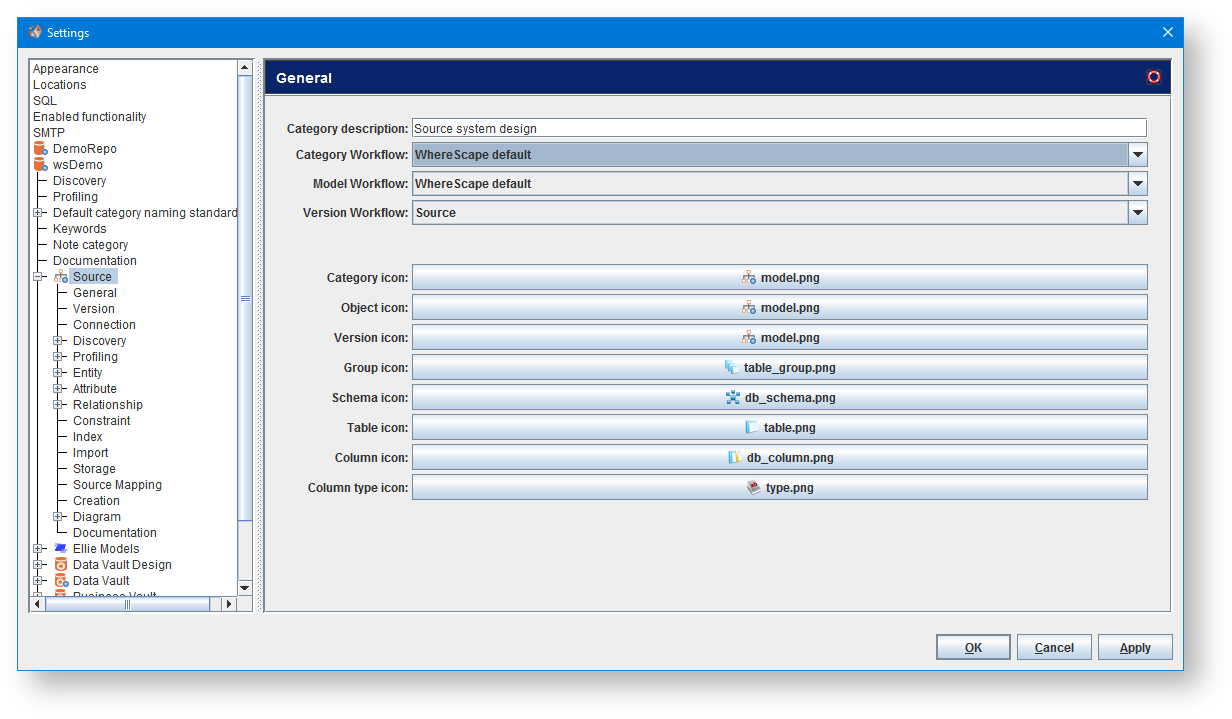Expand the Entity node
Image resolution: width=1232 pixels, height=719 pixels.
tap(58, 373)
